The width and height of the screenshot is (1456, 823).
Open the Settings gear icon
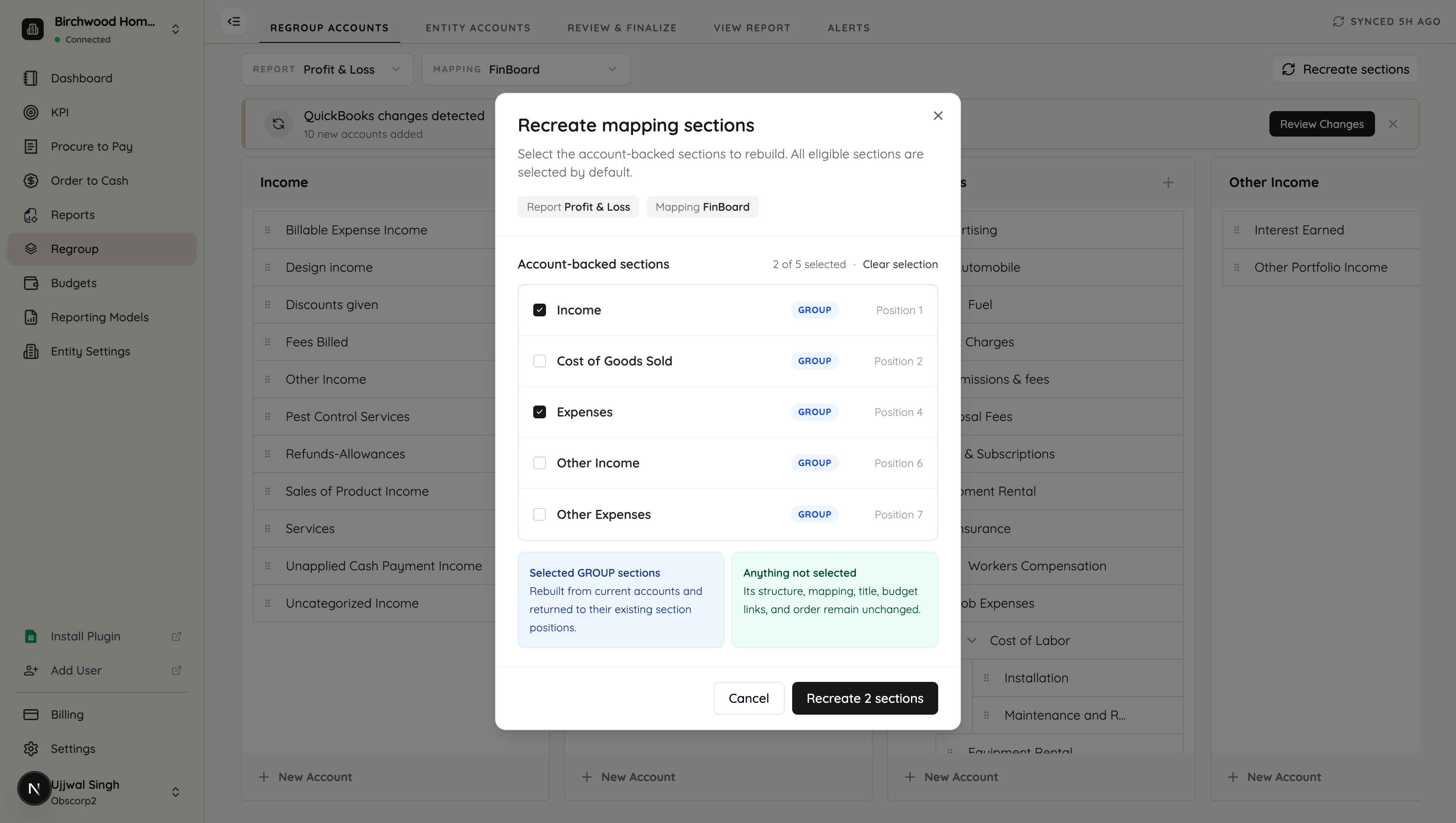click(30, 748)
